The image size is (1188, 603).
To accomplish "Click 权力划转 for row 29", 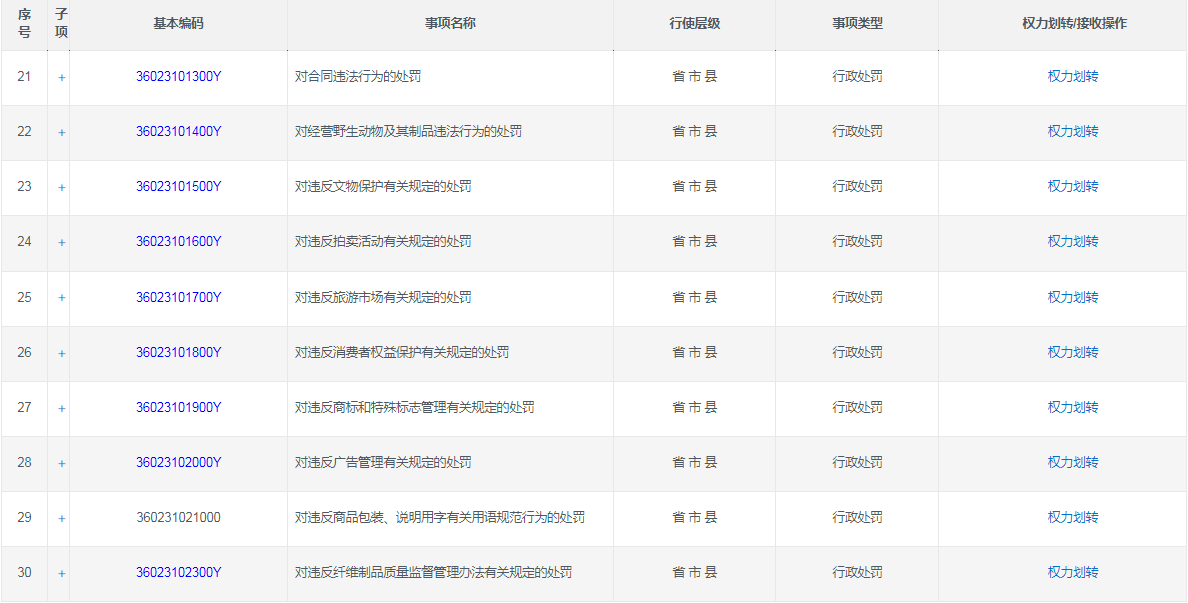I will (x=1072, y=517).
